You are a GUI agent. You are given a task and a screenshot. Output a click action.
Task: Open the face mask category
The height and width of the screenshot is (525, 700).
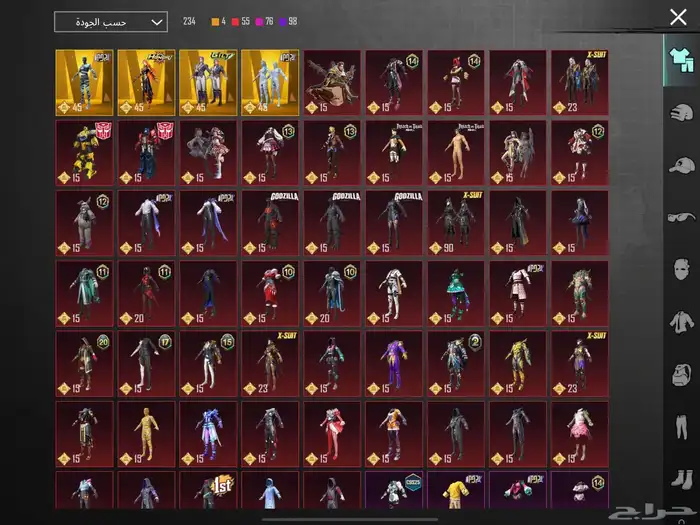point(680,270)
